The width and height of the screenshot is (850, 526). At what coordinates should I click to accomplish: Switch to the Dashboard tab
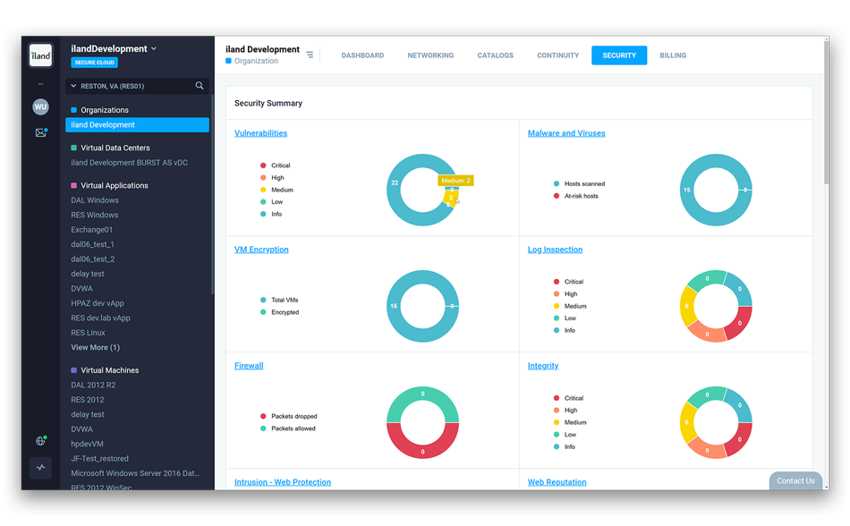coord(363,55)
